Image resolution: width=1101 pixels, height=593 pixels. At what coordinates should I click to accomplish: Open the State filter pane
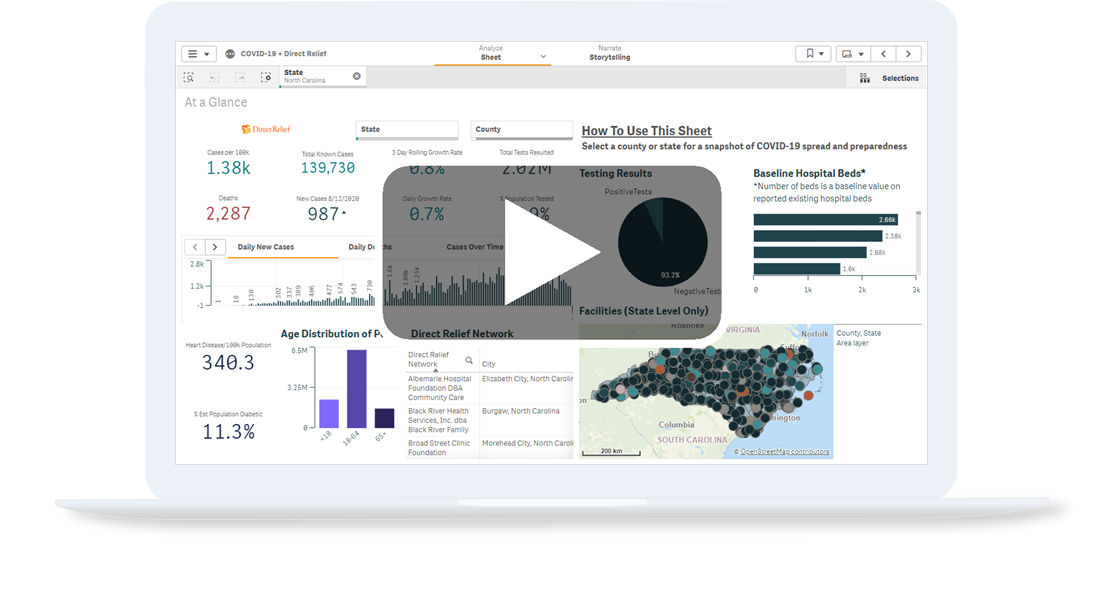point(407,130)
